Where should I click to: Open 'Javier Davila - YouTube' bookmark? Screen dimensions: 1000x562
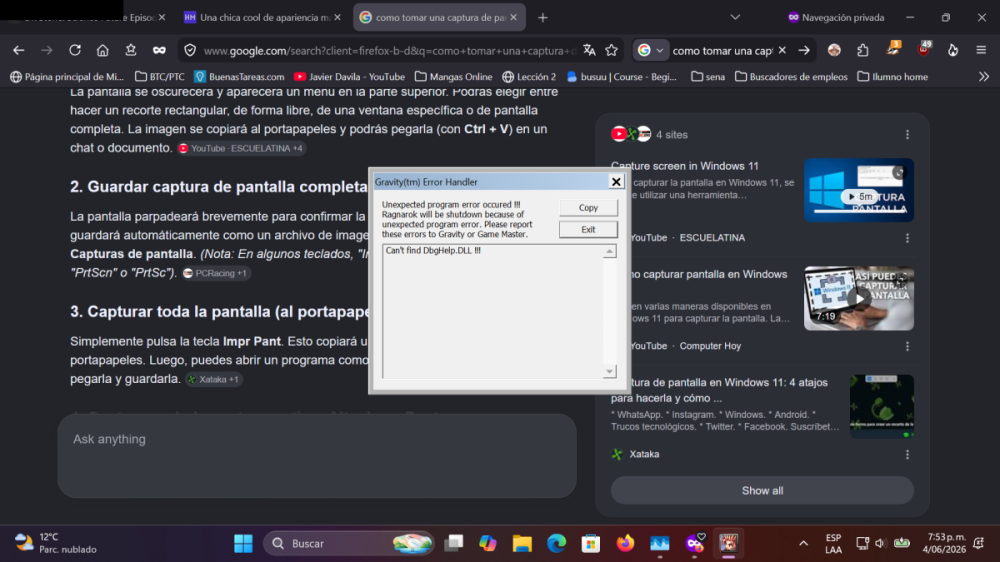[349, 77]
